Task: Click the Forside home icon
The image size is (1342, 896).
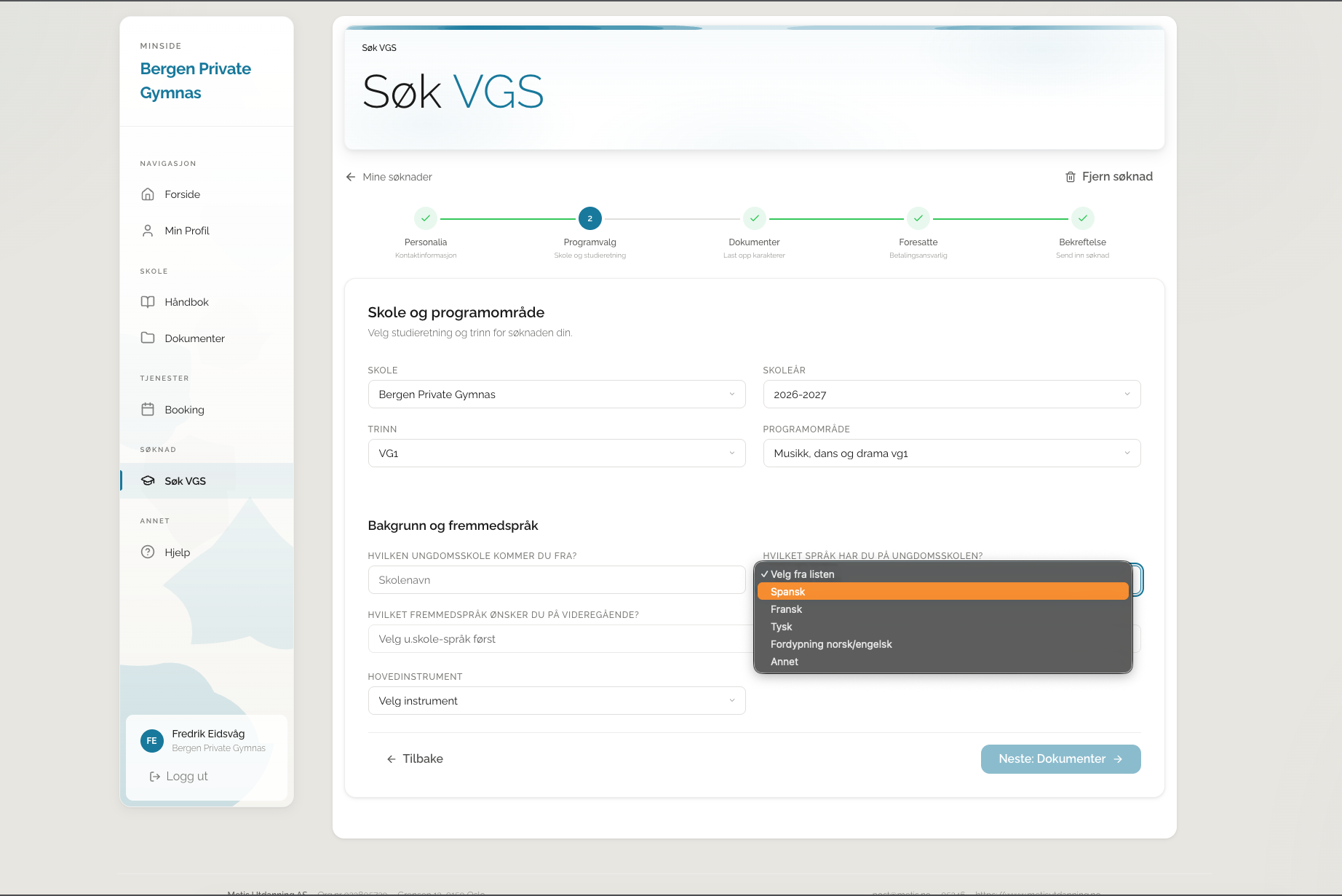Action: (x=148, y=194)
